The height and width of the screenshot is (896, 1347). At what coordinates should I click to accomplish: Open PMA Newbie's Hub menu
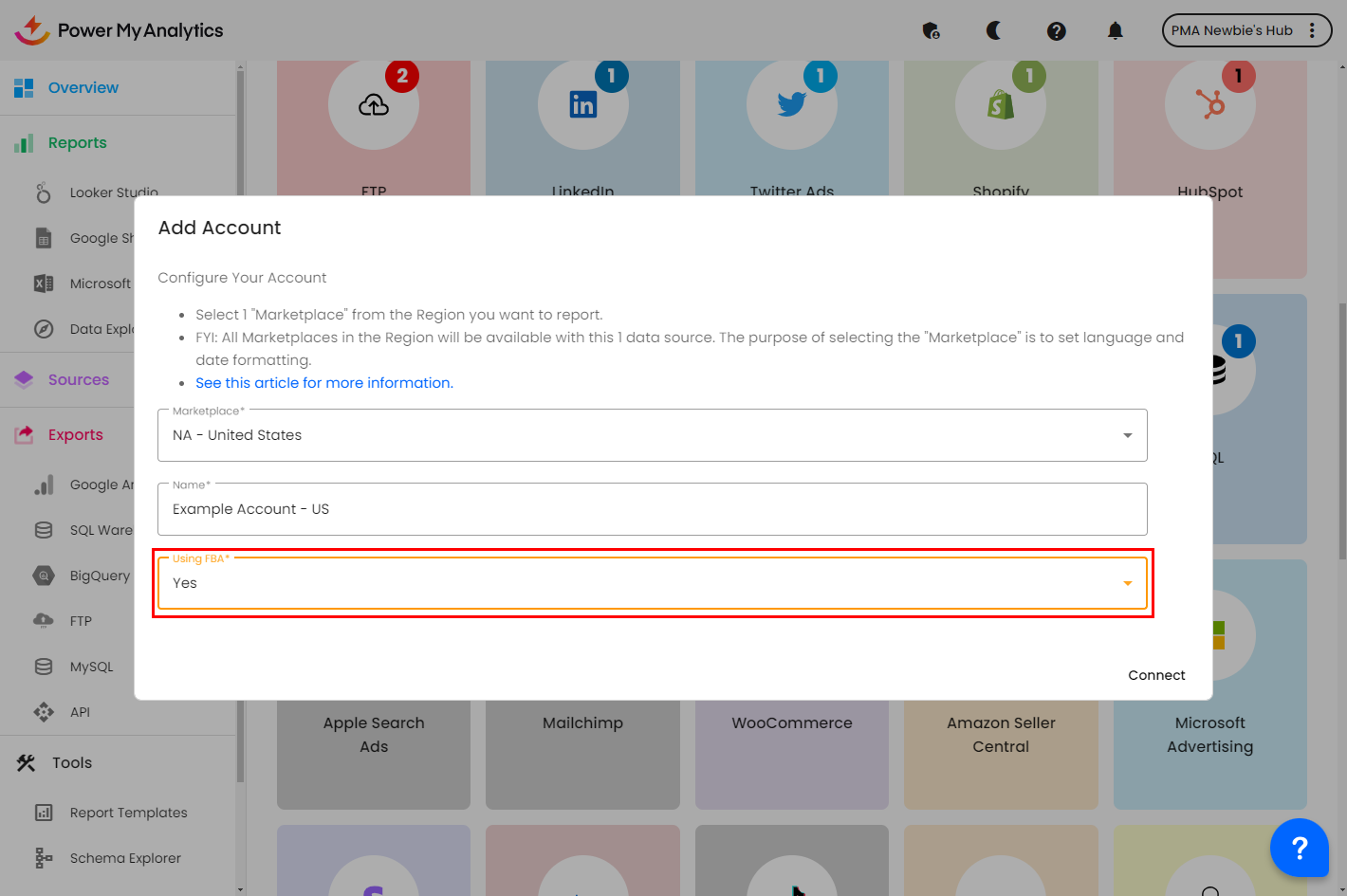1246,30
